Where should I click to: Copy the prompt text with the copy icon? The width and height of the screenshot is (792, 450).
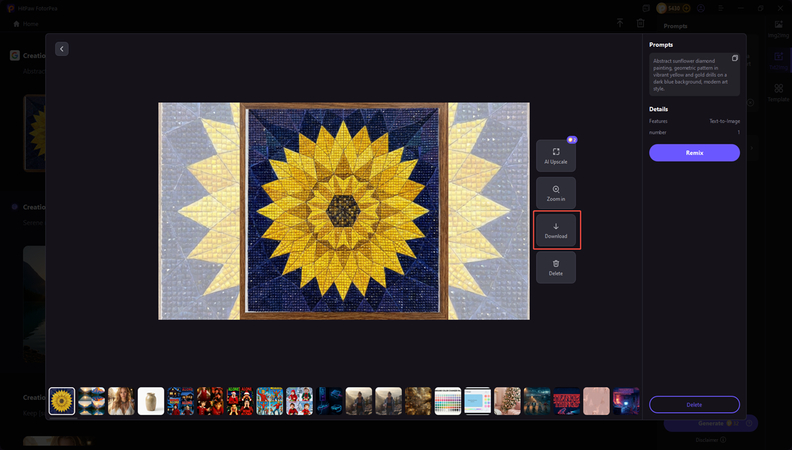pos(735,58)
